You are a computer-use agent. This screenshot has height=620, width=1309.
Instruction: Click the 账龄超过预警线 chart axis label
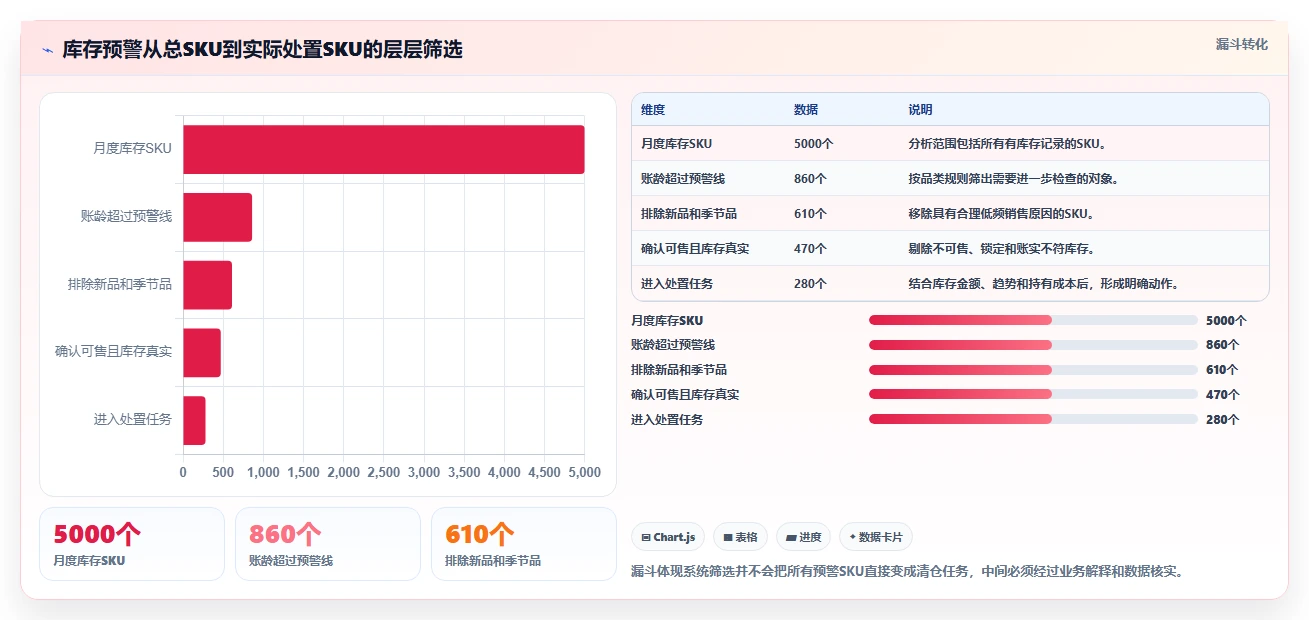pos(126,216)
